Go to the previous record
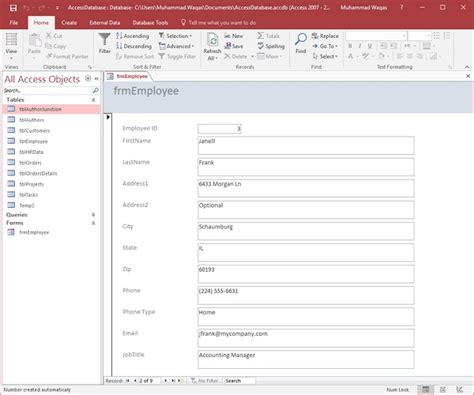Viewport: 474px width, 395px height. (135, 380)
